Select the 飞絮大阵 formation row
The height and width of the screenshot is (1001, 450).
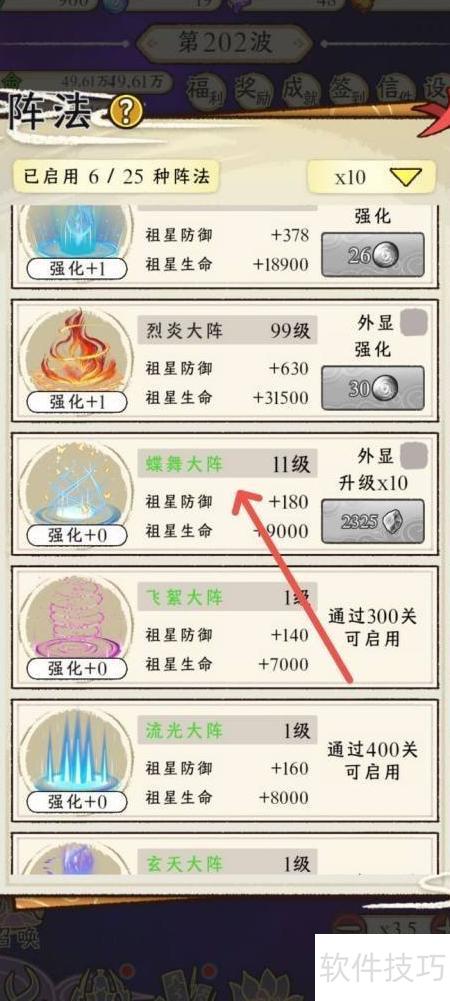pos(225,633)
